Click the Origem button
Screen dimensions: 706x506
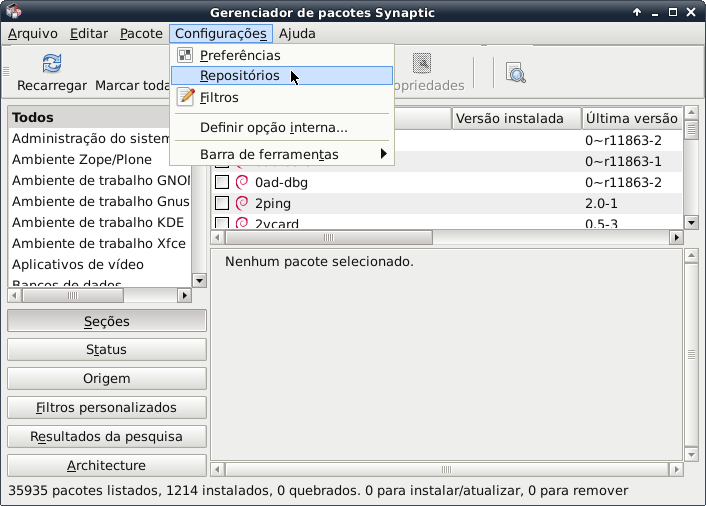(107, 379)
